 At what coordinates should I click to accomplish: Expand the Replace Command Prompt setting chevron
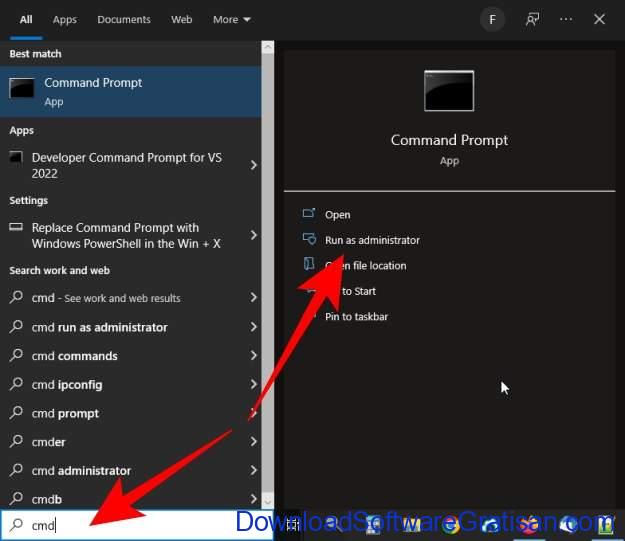click(x=254, y=235)
